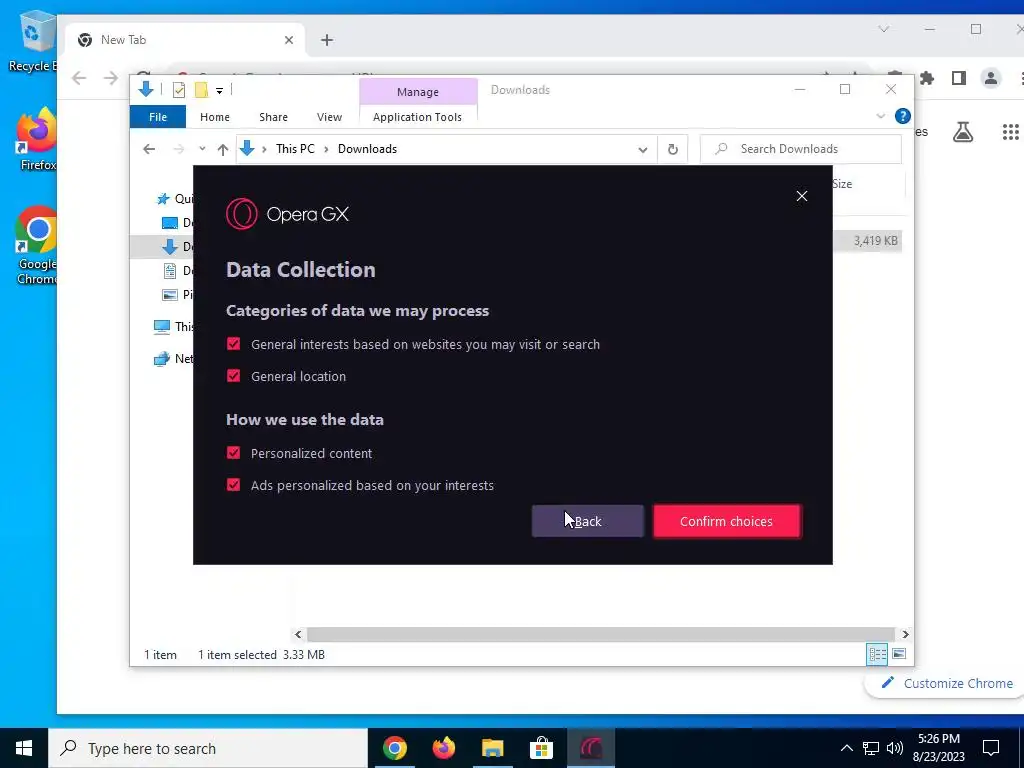Open the File menu in Explorer
Screen dimensions: 1024x768
pos(158,117)
